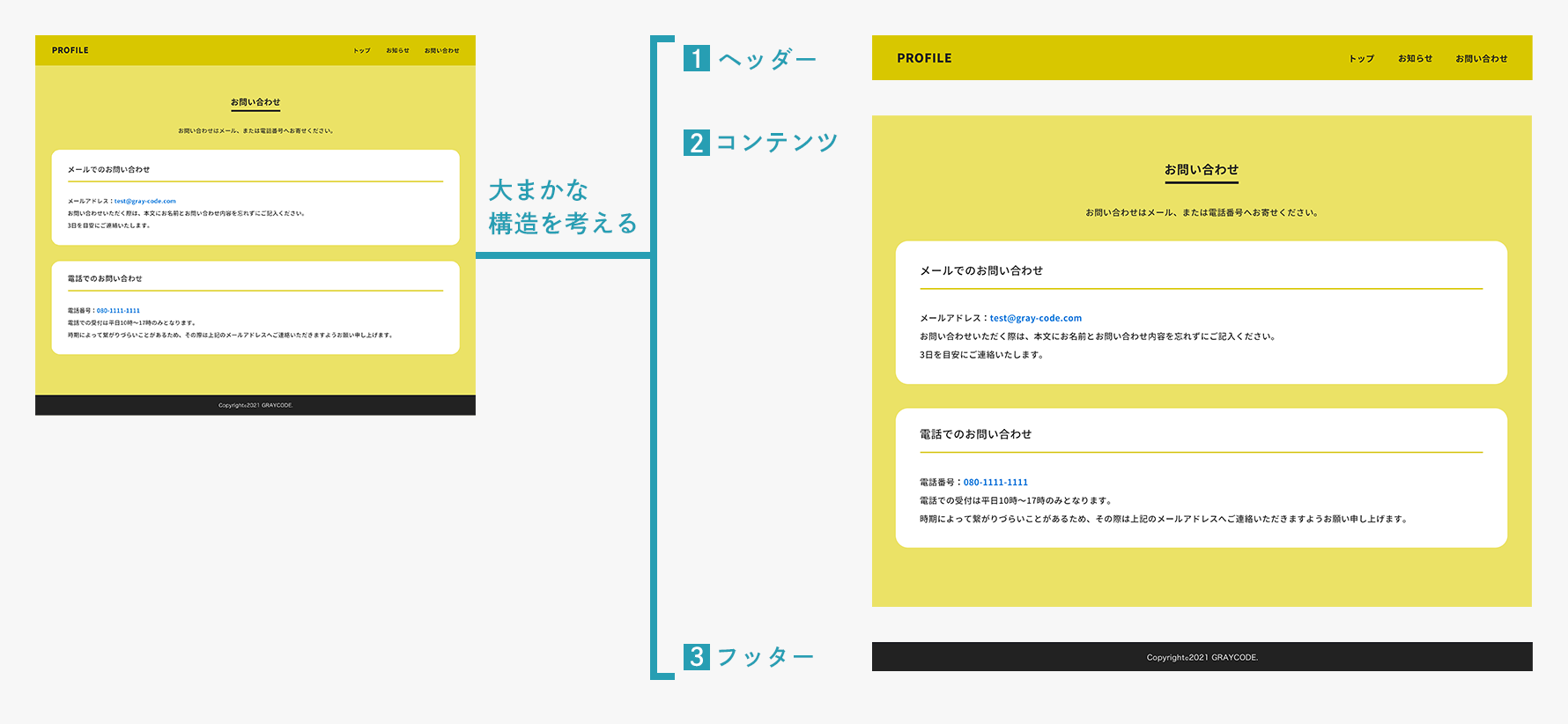The width and height of the screenshot is (1568, 724).
Task: Click the お問い合わせ heading in small preview
Action: [x=255, y=102]
